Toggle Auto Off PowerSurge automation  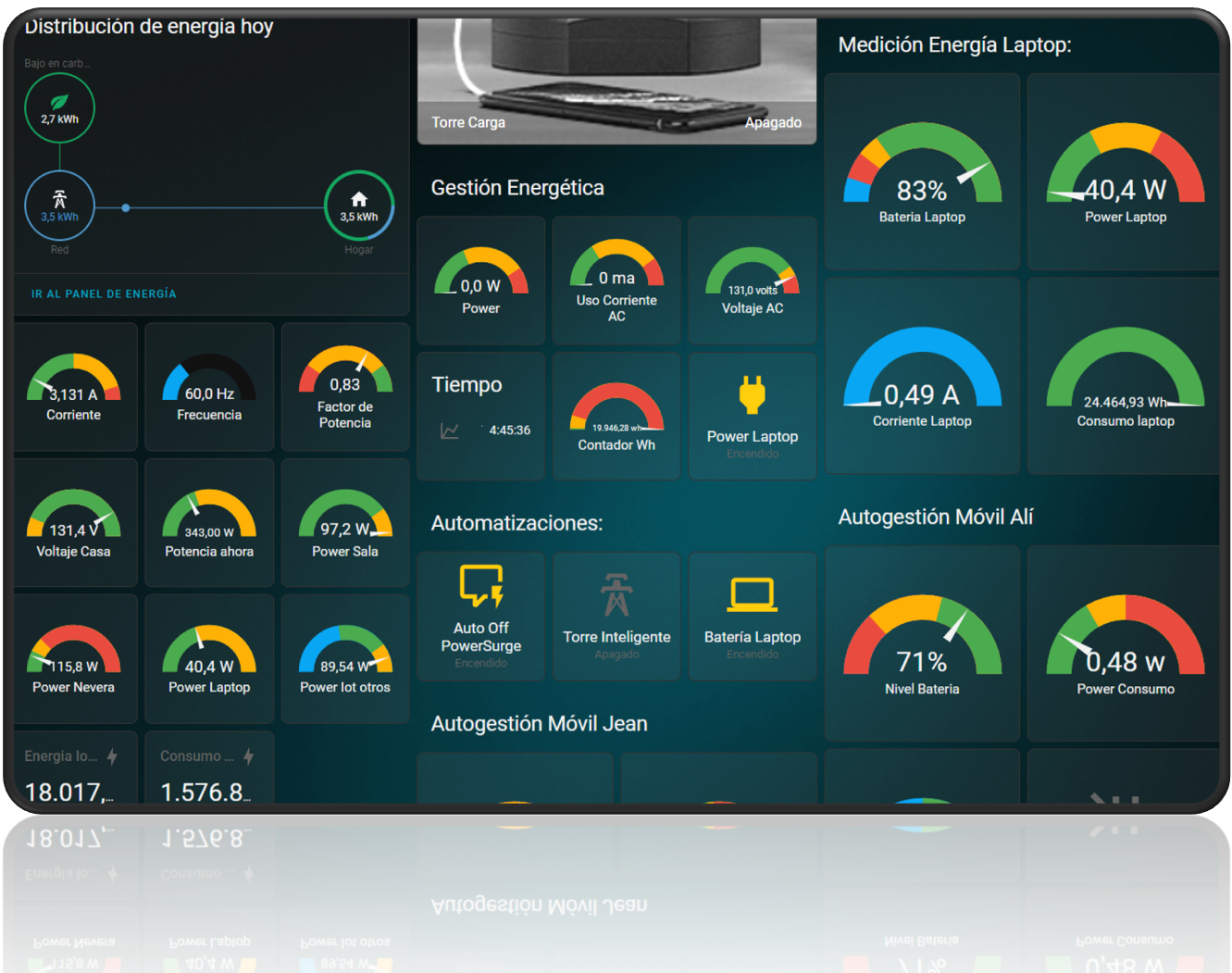click(481, 617)
